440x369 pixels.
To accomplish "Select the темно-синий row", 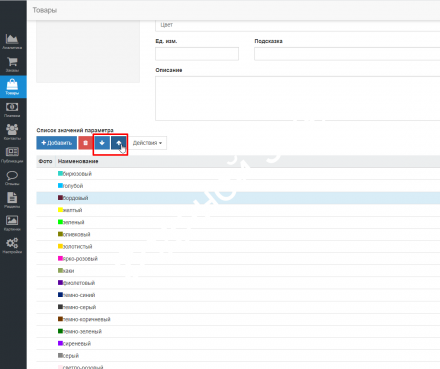I will coord(238,295).
